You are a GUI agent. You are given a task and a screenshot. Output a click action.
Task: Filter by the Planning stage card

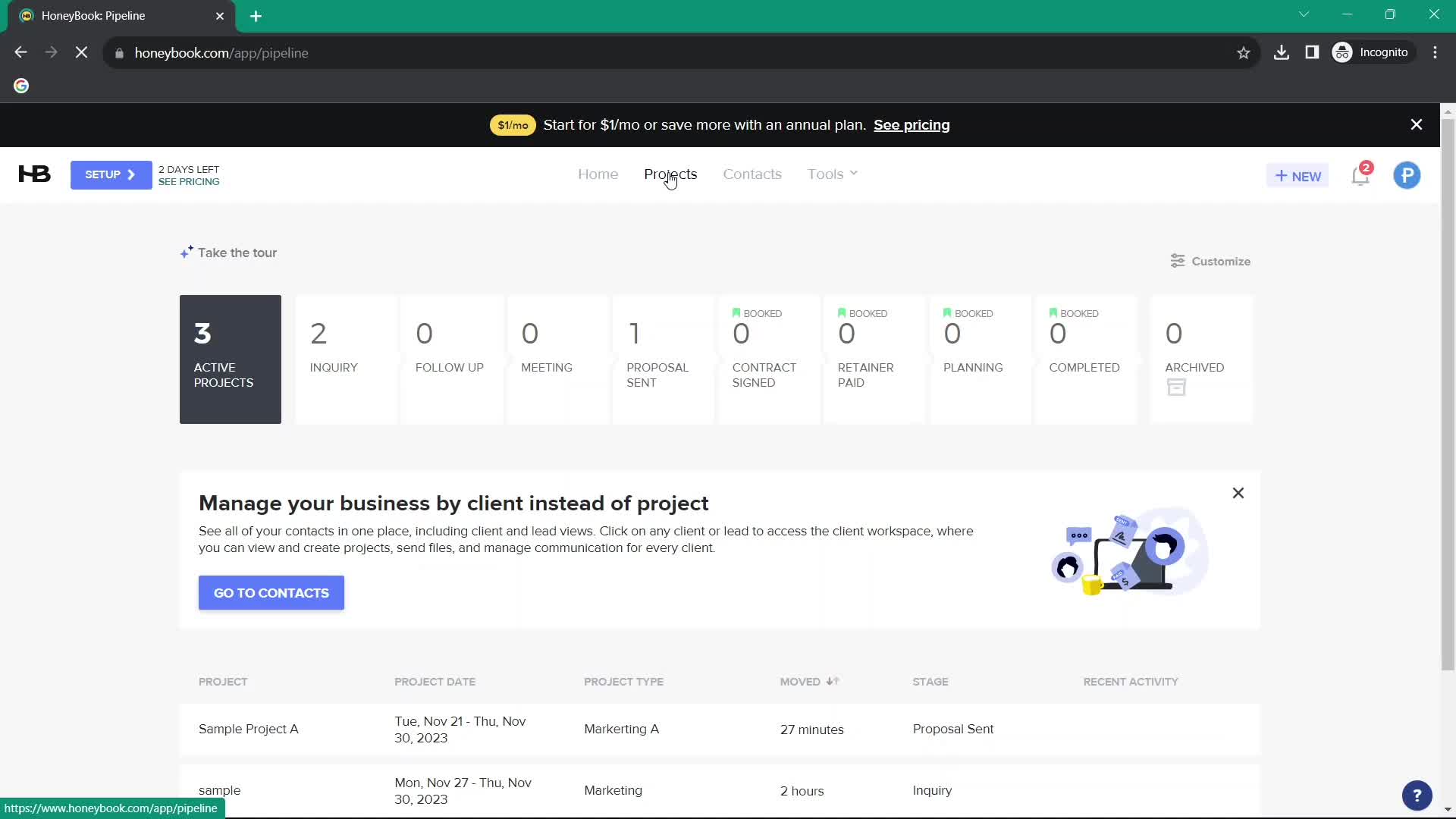pyautogui.click(x=980, y=359)
